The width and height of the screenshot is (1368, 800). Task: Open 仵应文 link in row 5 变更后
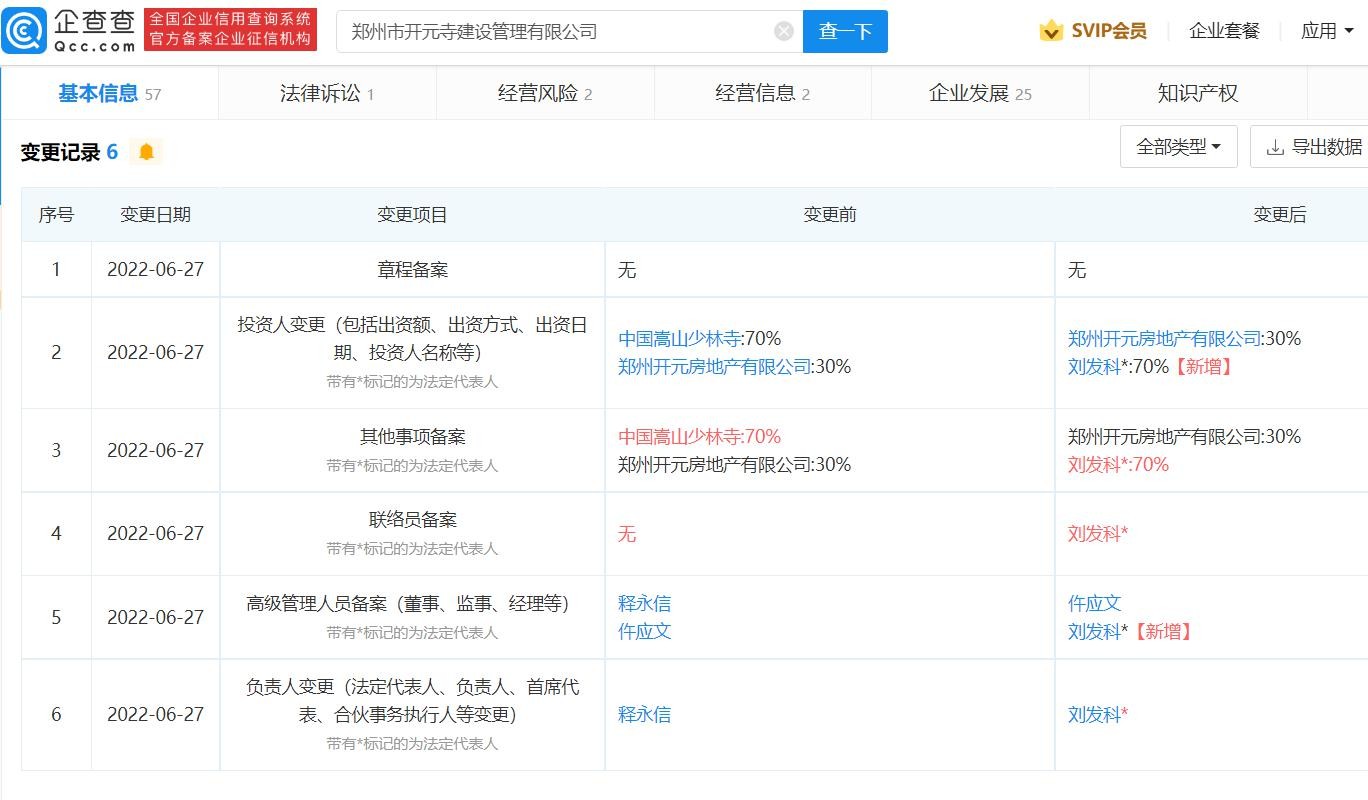click(x=1094, y=603)
